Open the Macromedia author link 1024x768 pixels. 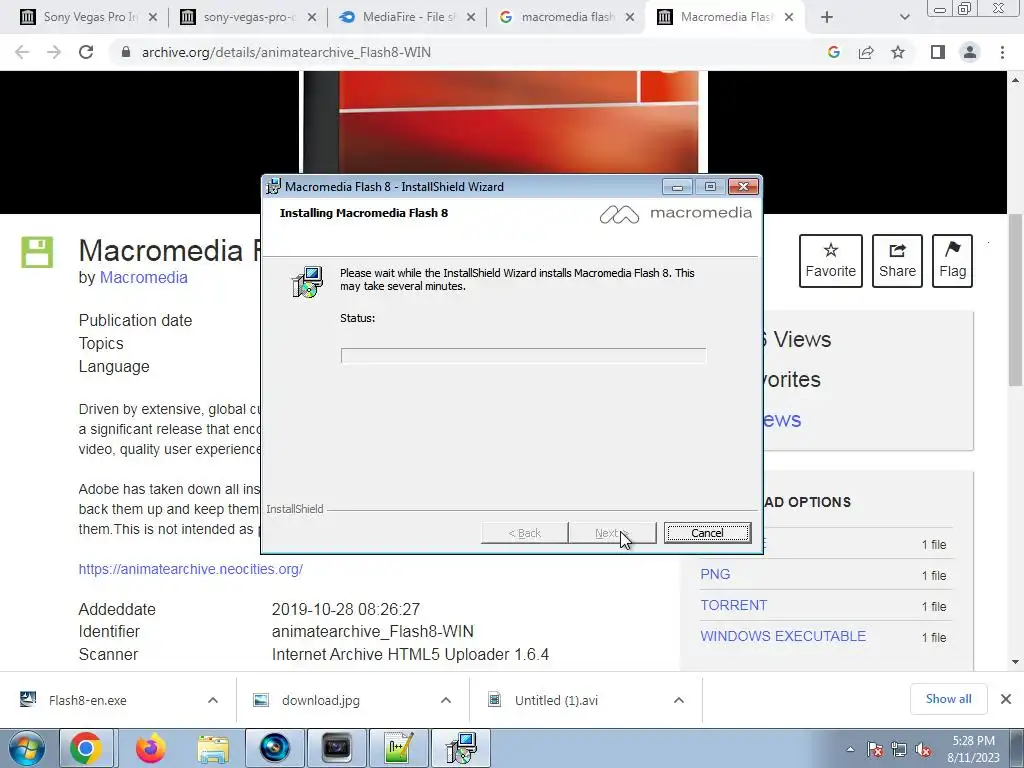click(x=144, y=278)
